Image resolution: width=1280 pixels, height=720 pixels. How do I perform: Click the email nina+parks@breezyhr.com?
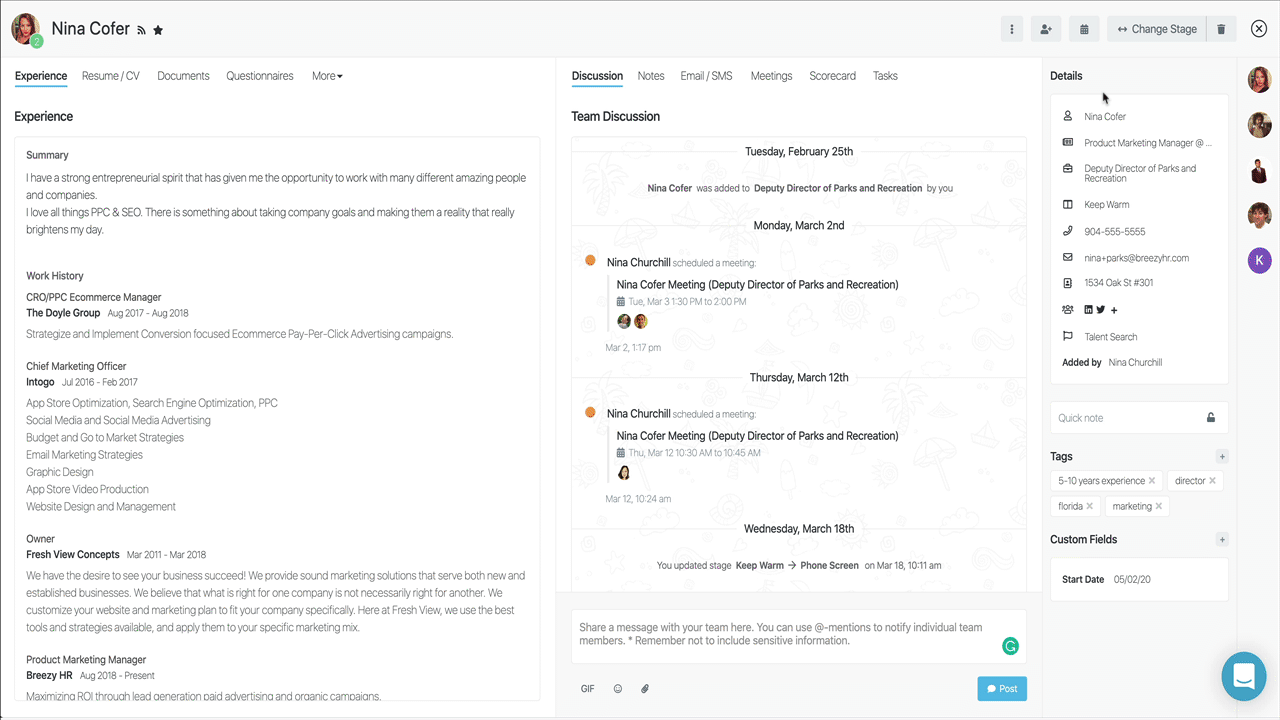(1137, 258)
